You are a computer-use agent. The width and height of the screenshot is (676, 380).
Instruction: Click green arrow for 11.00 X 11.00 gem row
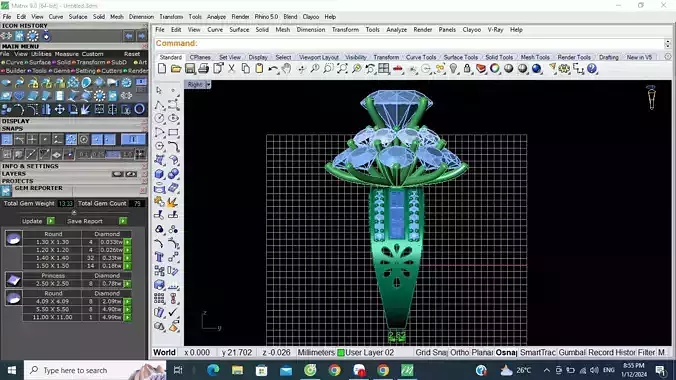pos(128,317)
